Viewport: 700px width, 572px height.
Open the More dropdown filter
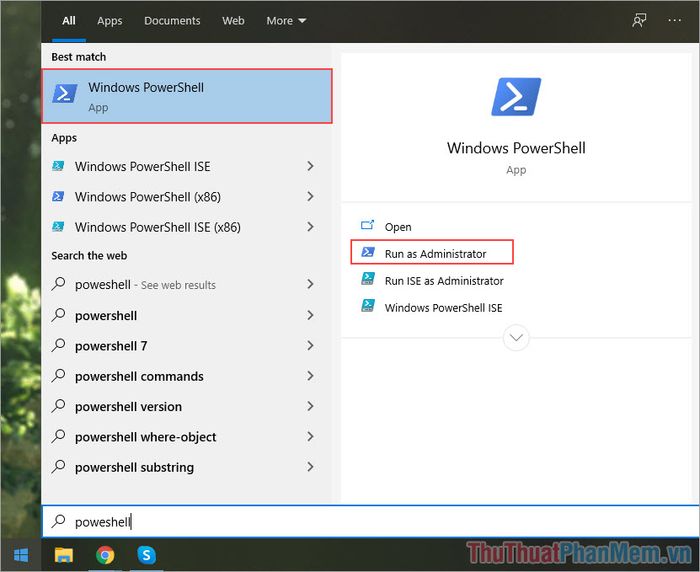pyautogui.click(x=286, y=21)
